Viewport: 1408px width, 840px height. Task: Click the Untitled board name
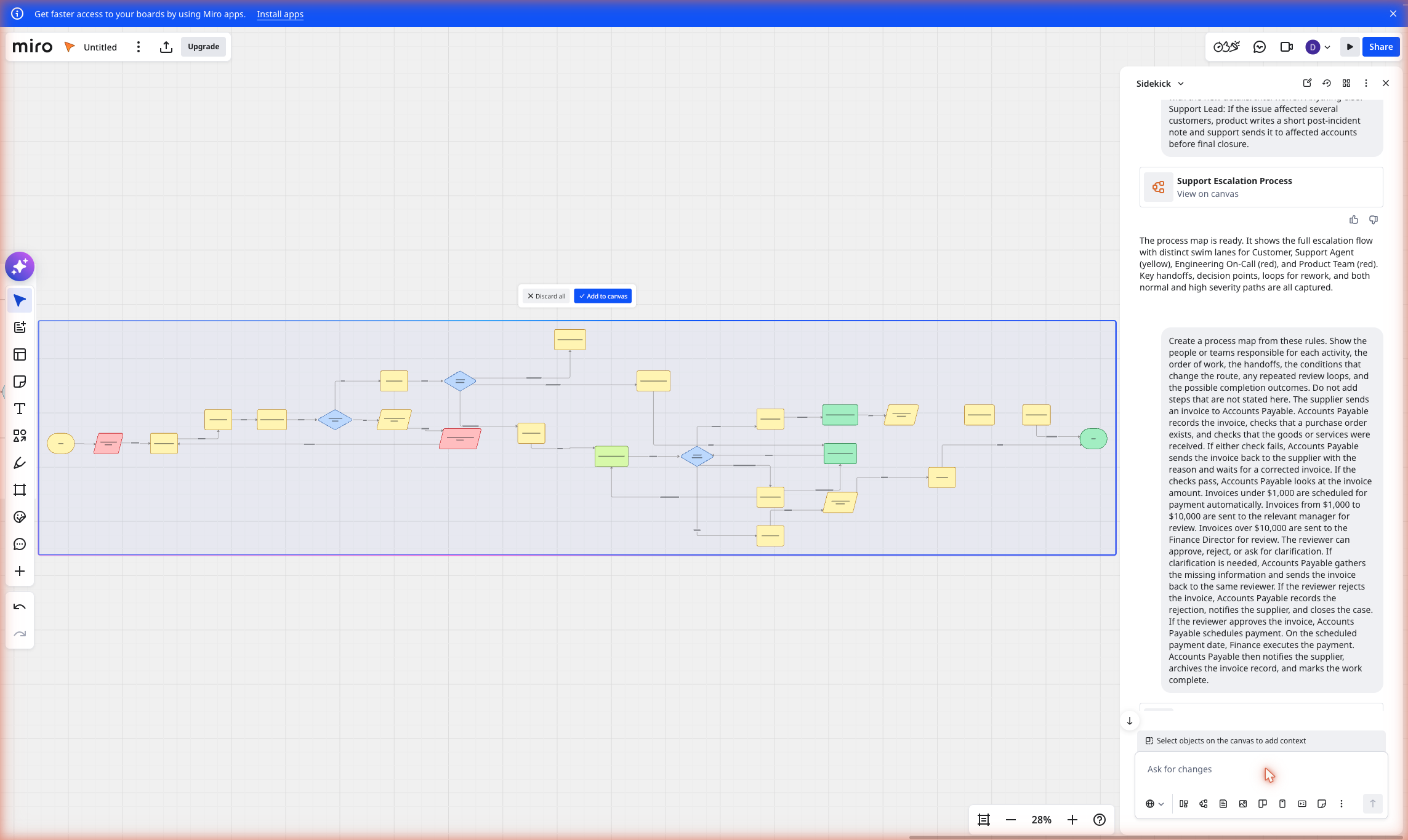point(100,47)
